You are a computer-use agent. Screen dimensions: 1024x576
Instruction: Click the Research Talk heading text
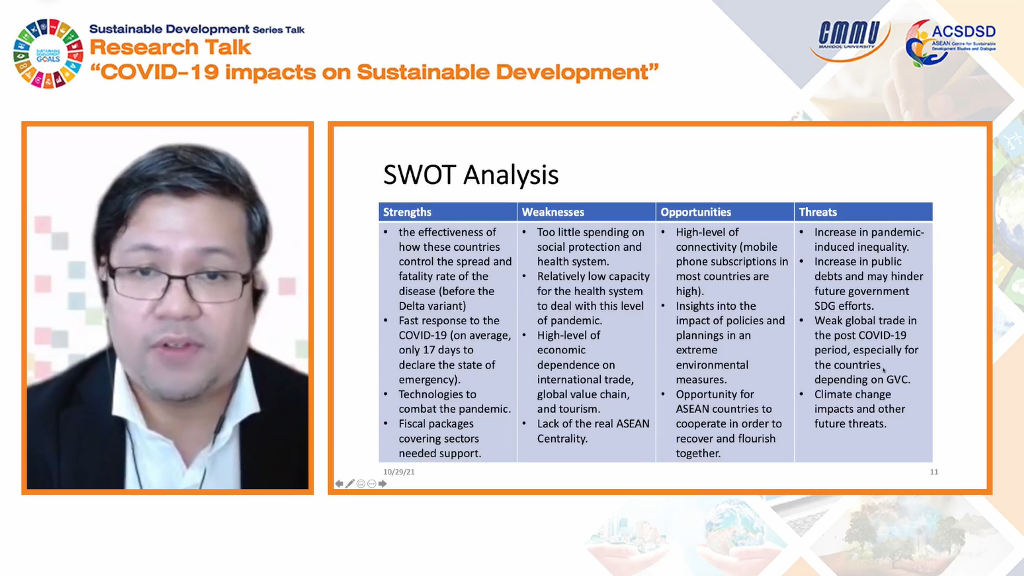pos(168,48)
